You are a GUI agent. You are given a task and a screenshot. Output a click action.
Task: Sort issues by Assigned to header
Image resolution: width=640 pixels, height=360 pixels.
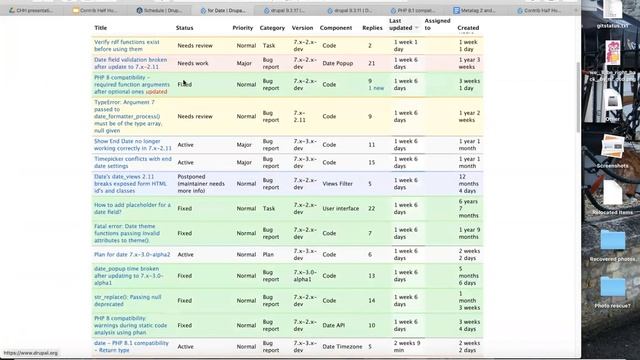tap(437, 24)
